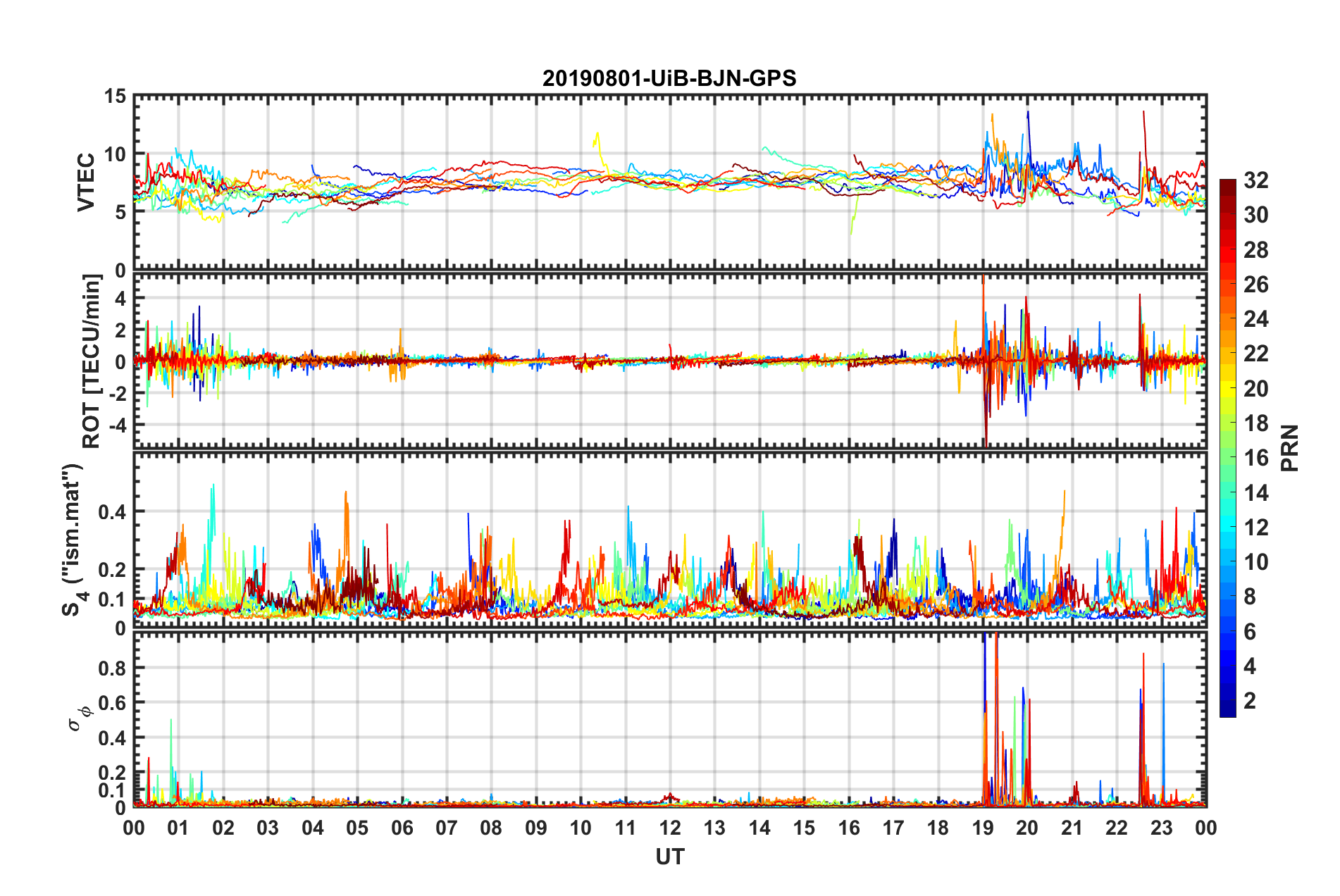Click the x-axis tick label 11
Viewport: 1340px width, 896px height.
[x=626, y=828]
